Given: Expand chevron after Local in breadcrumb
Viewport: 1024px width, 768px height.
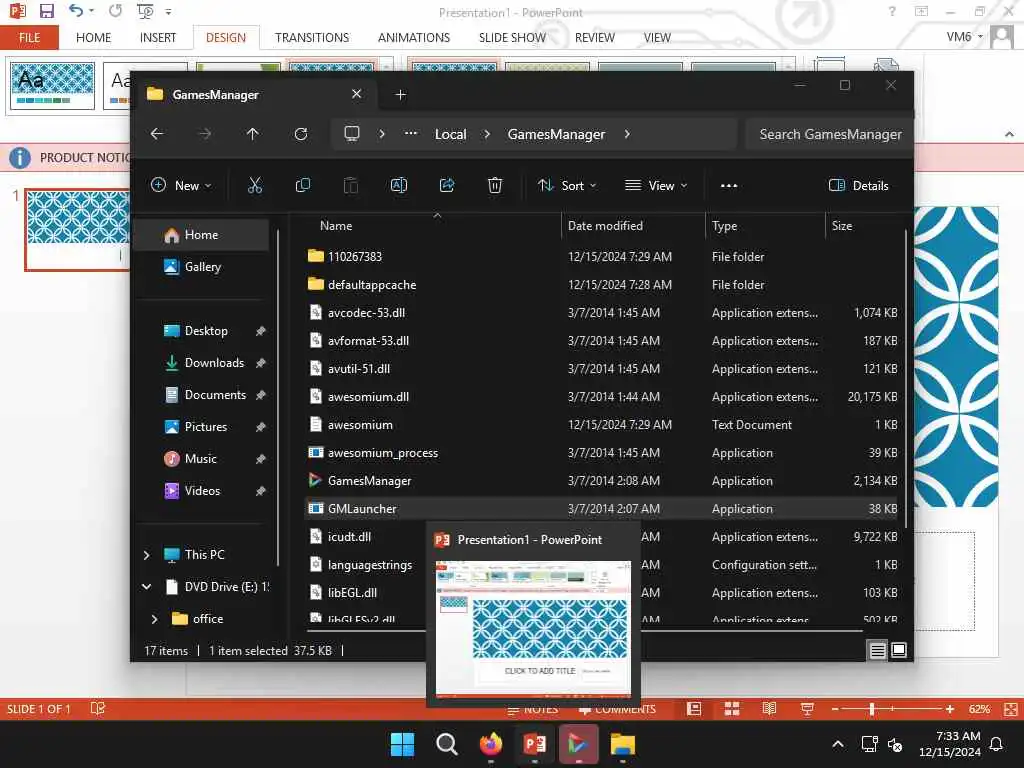Looking at the screenshot, I should coord(487,134).
